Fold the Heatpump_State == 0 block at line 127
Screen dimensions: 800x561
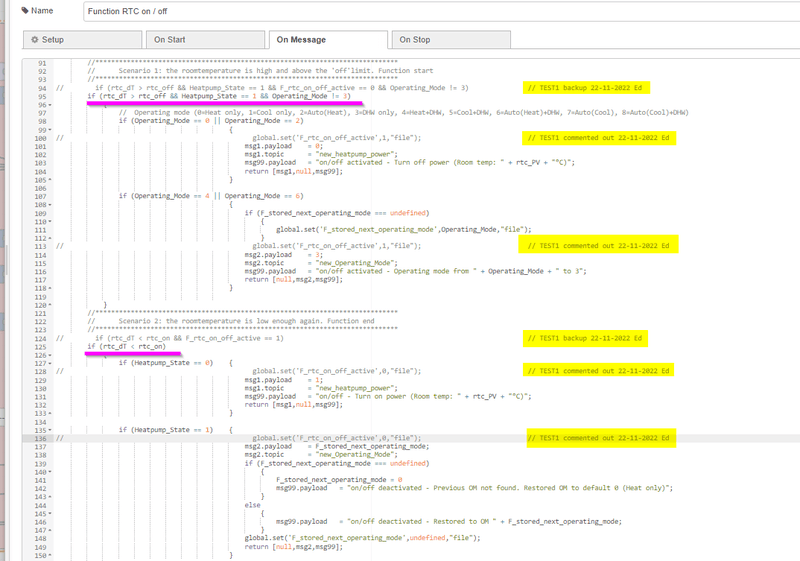(50, 363)
